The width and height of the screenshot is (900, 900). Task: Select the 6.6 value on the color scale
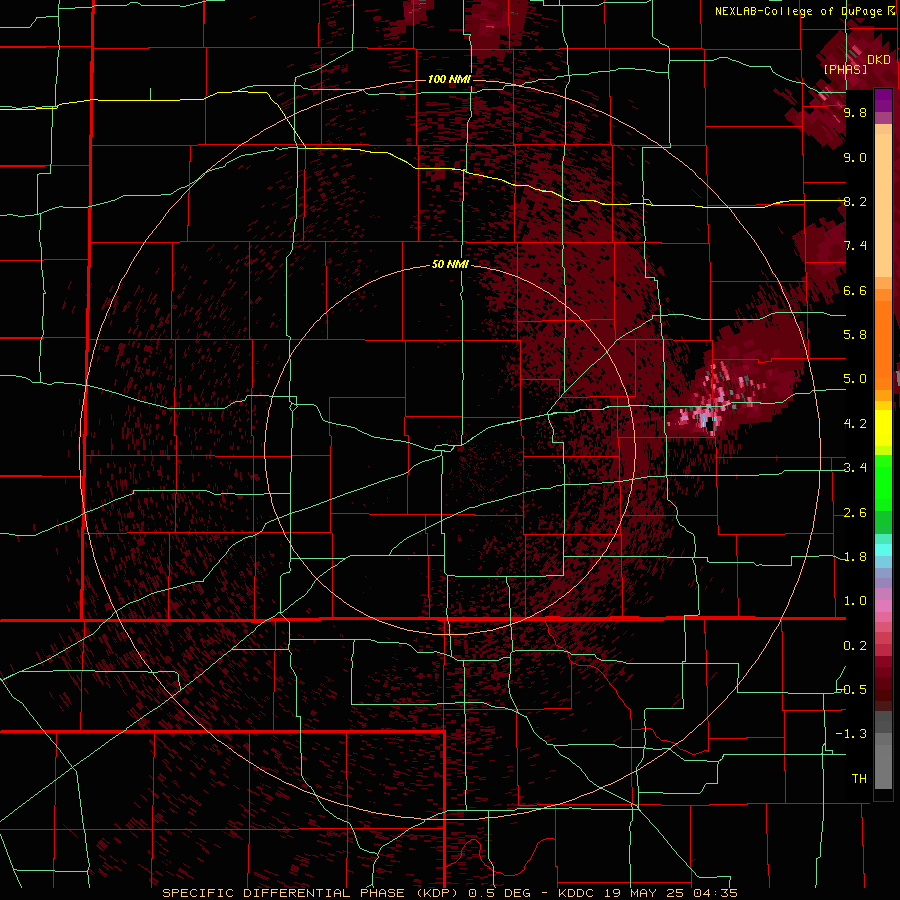click(855, 290)
